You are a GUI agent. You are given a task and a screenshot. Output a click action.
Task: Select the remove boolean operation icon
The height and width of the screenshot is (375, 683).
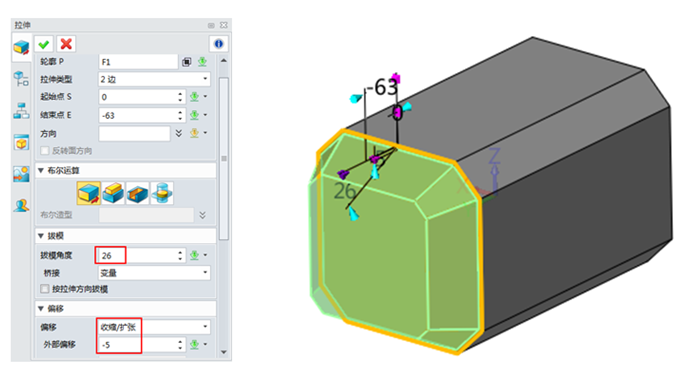[138, 193]
